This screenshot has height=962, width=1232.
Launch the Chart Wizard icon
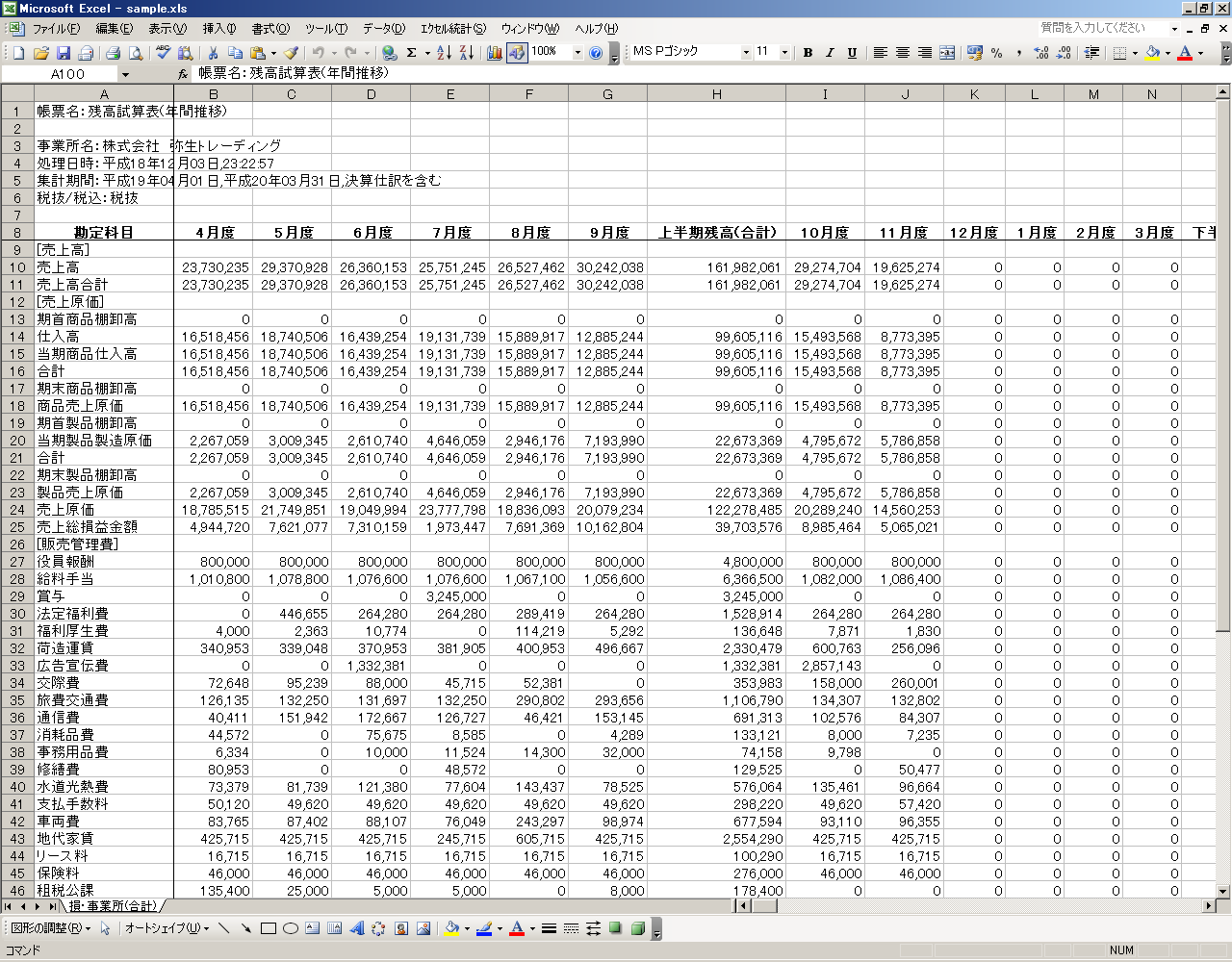coord(495,53)
